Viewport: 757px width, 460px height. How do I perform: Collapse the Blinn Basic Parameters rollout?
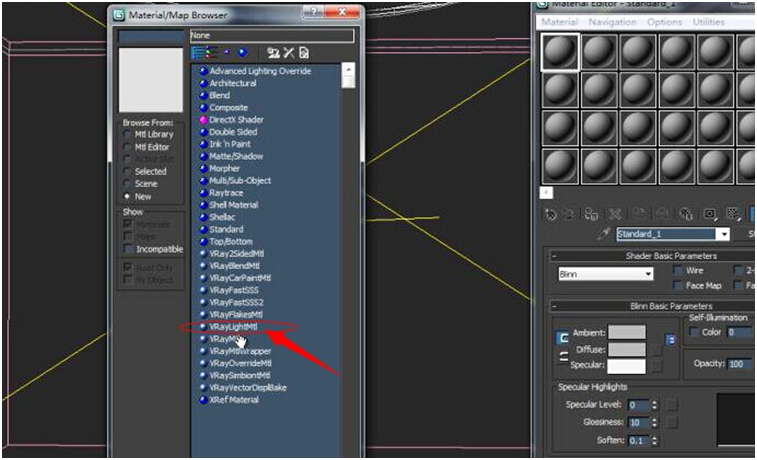click(554, 306)
